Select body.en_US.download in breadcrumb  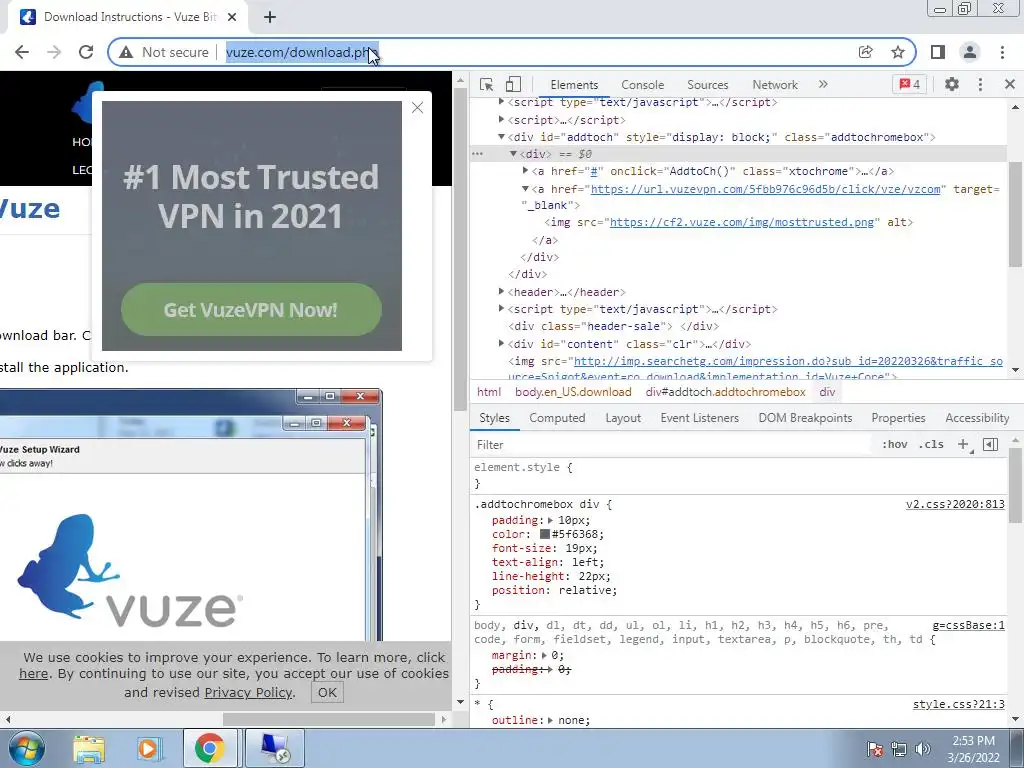pos(573,392)
